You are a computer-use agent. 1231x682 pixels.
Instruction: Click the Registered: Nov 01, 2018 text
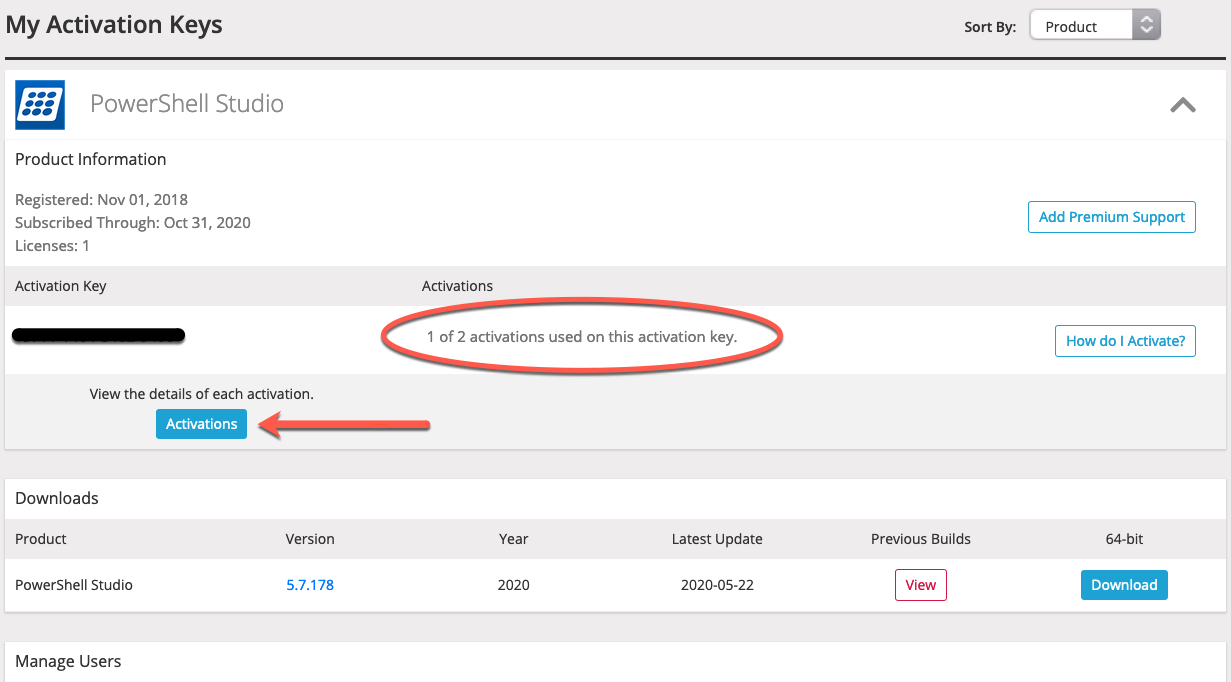coord(101,199)
